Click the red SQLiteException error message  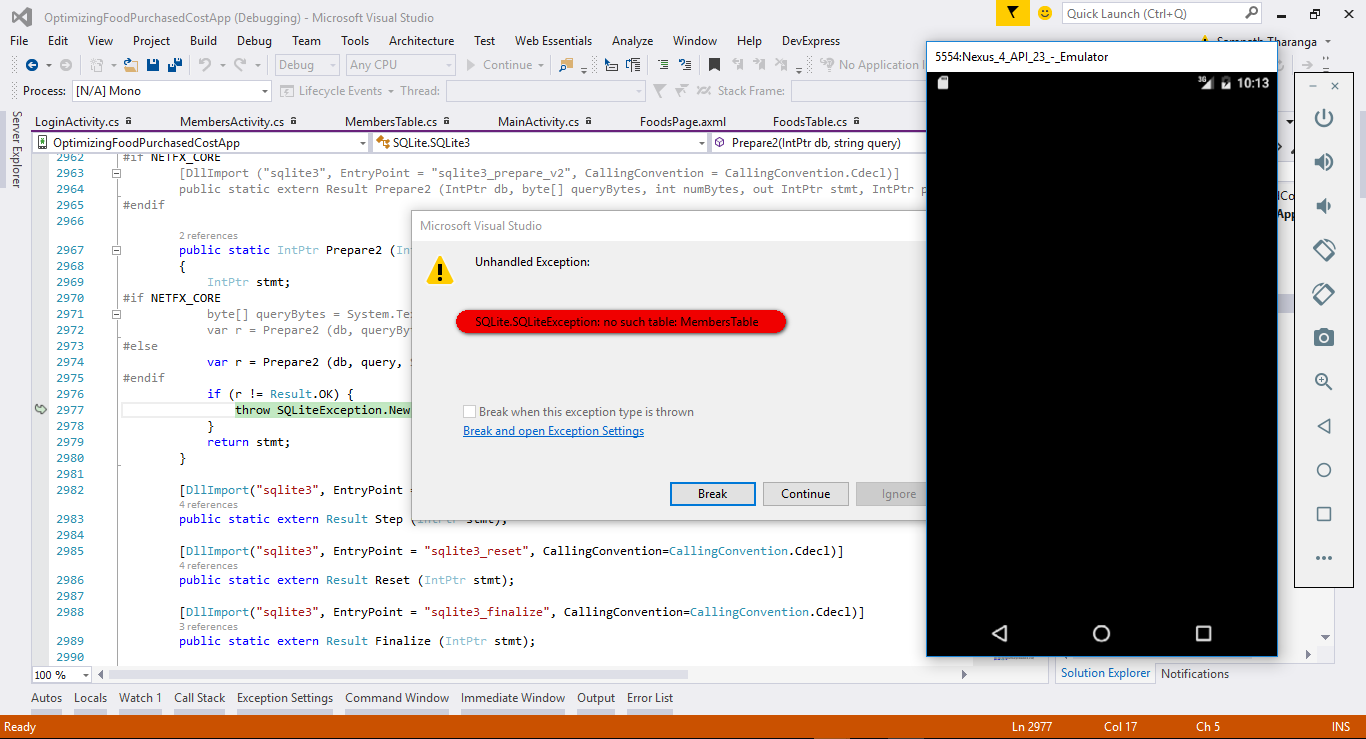pyautogui.click(x=621, y=322)
